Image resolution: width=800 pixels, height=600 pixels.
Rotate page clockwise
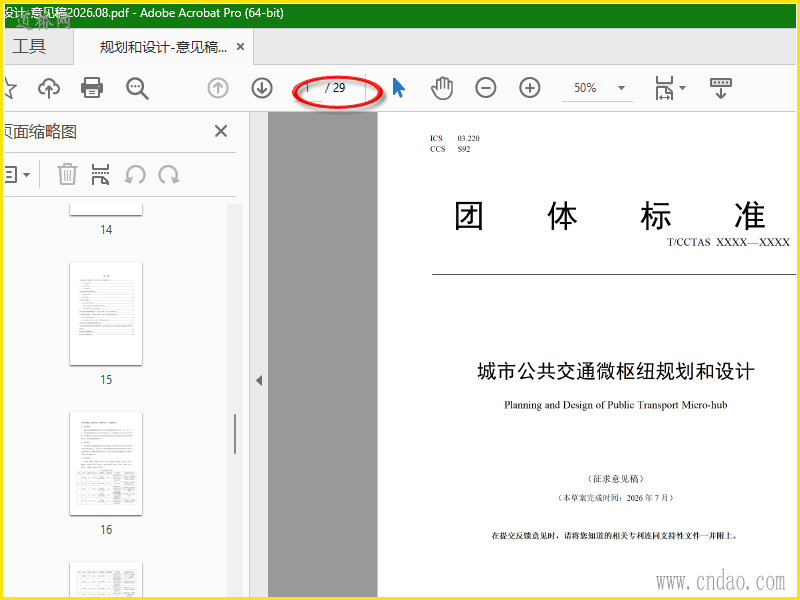point(168,175)
